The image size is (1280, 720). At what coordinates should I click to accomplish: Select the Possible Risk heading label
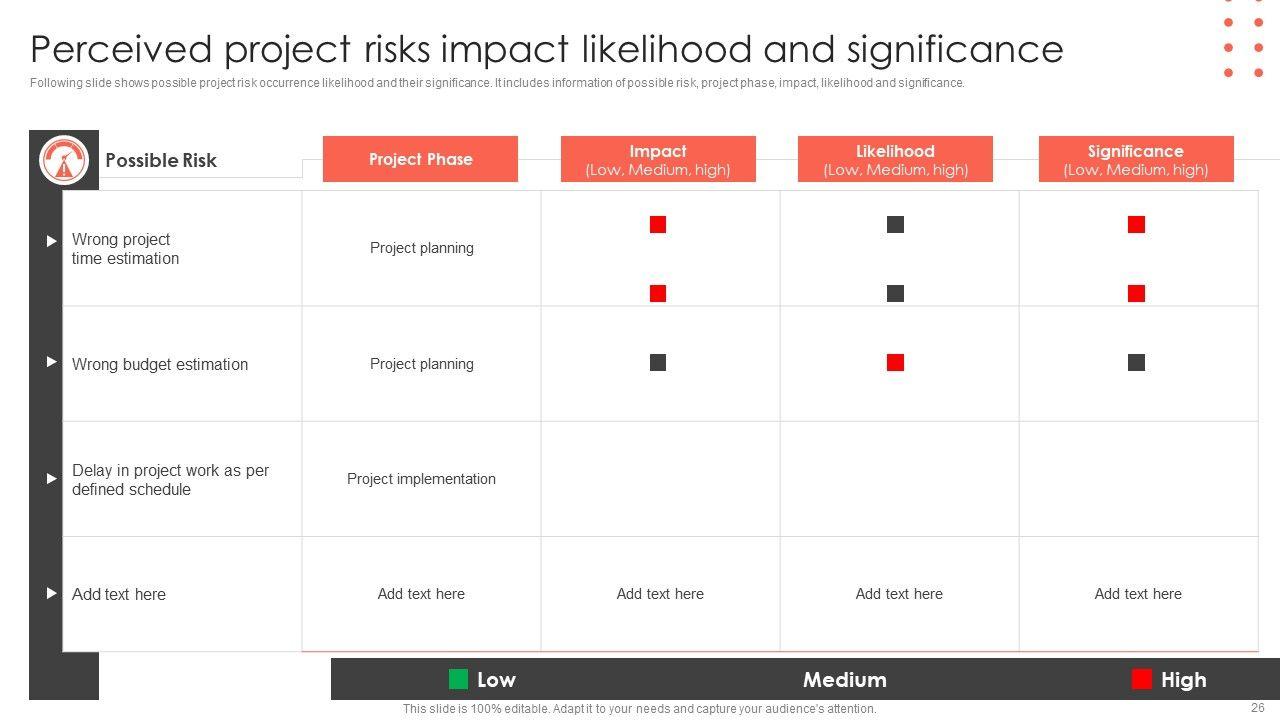[161, 160]
